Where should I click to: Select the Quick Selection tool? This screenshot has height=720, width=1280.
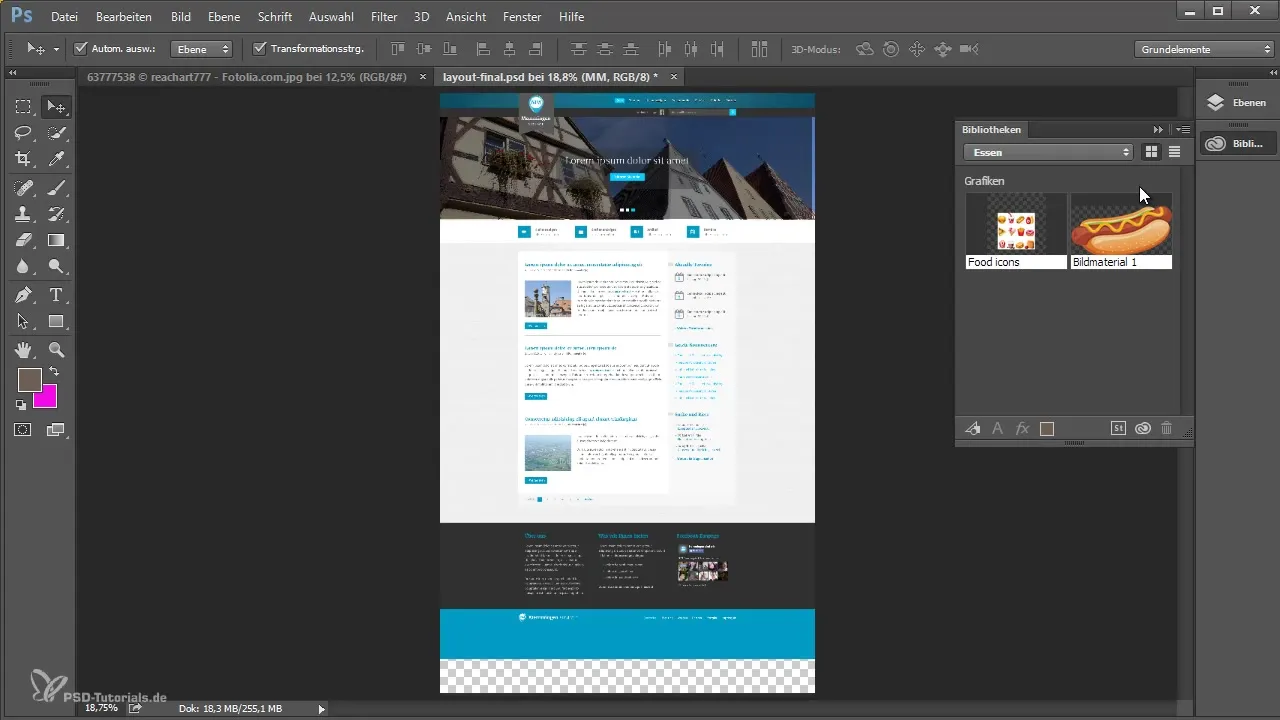[57, 133]
